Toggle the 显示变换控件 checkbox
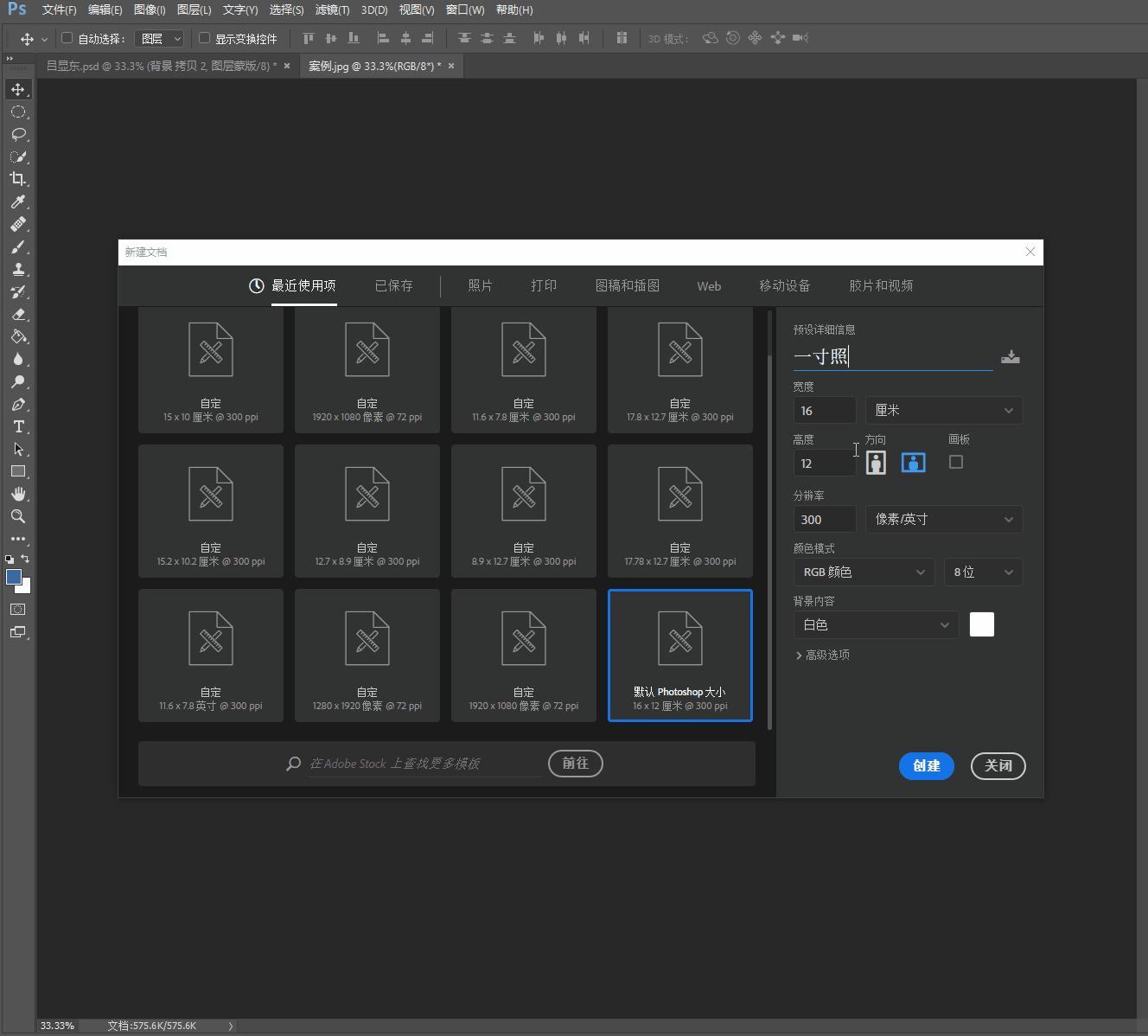Image resolution: width=1148 pixels, height=1036 pixels. (x=205, y=38)
